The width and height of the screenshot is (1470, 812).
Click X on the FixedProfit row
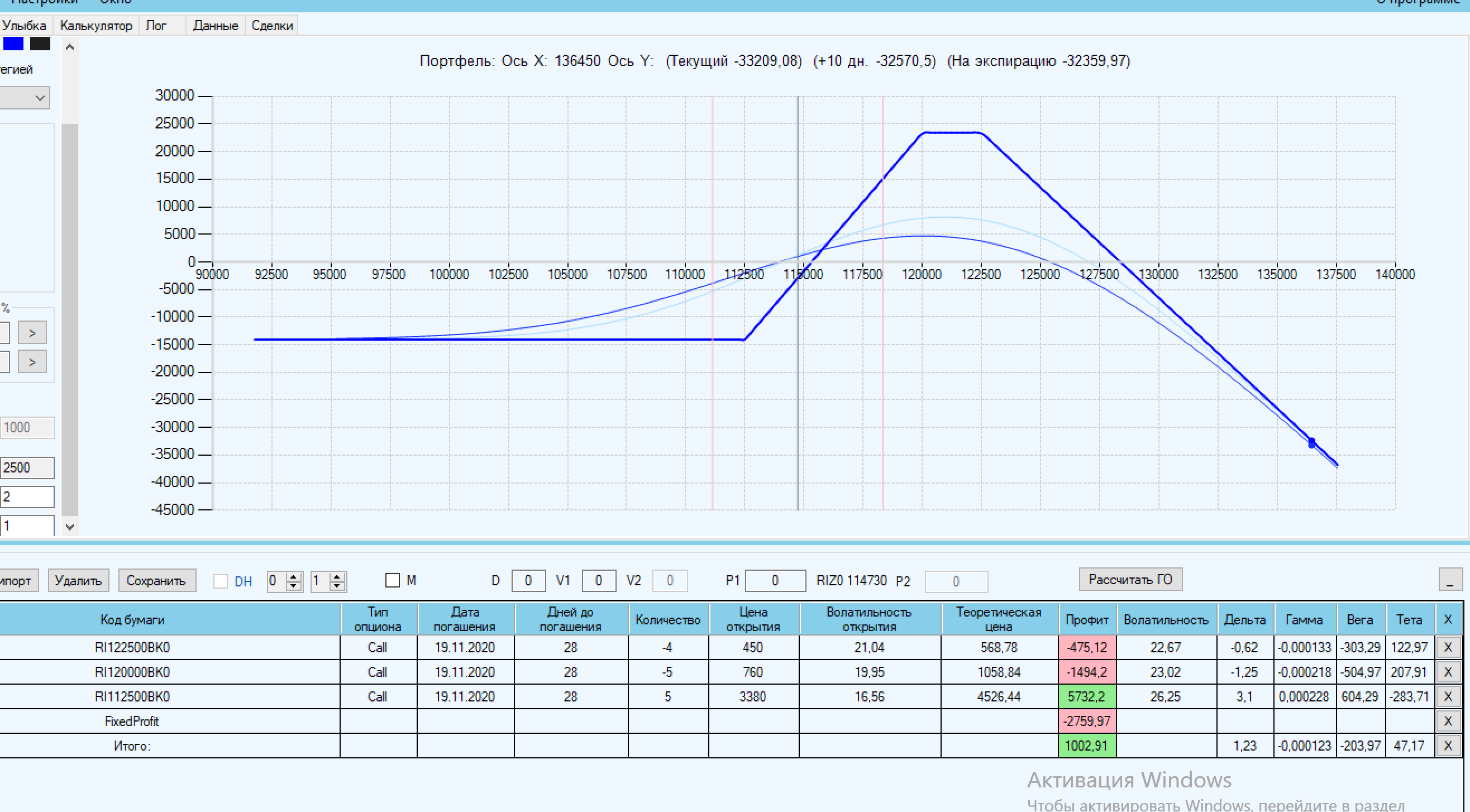tap(1447, 721)
